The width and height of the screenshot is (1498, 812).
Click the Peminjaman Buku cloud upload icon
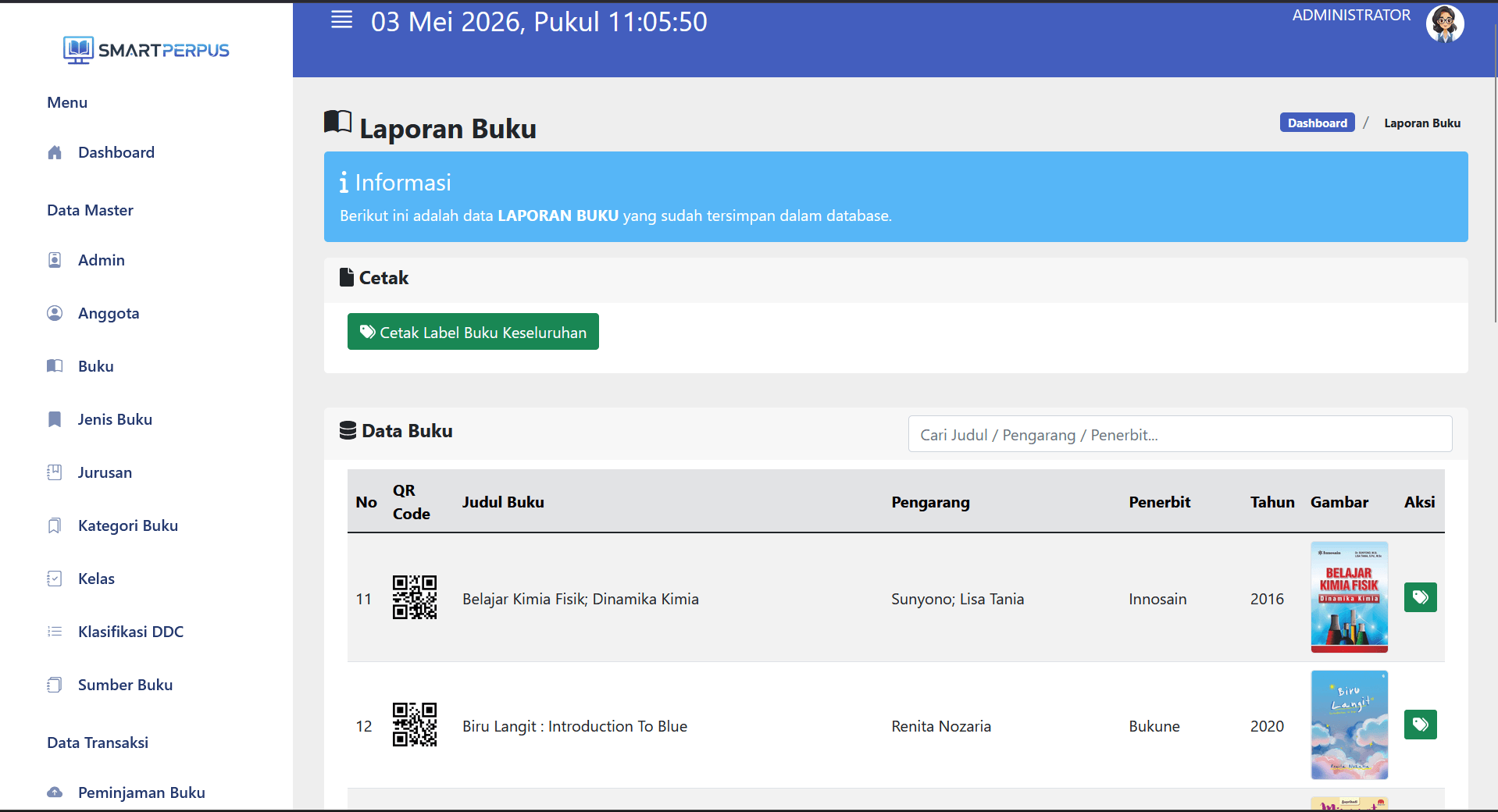pos(55,792)
